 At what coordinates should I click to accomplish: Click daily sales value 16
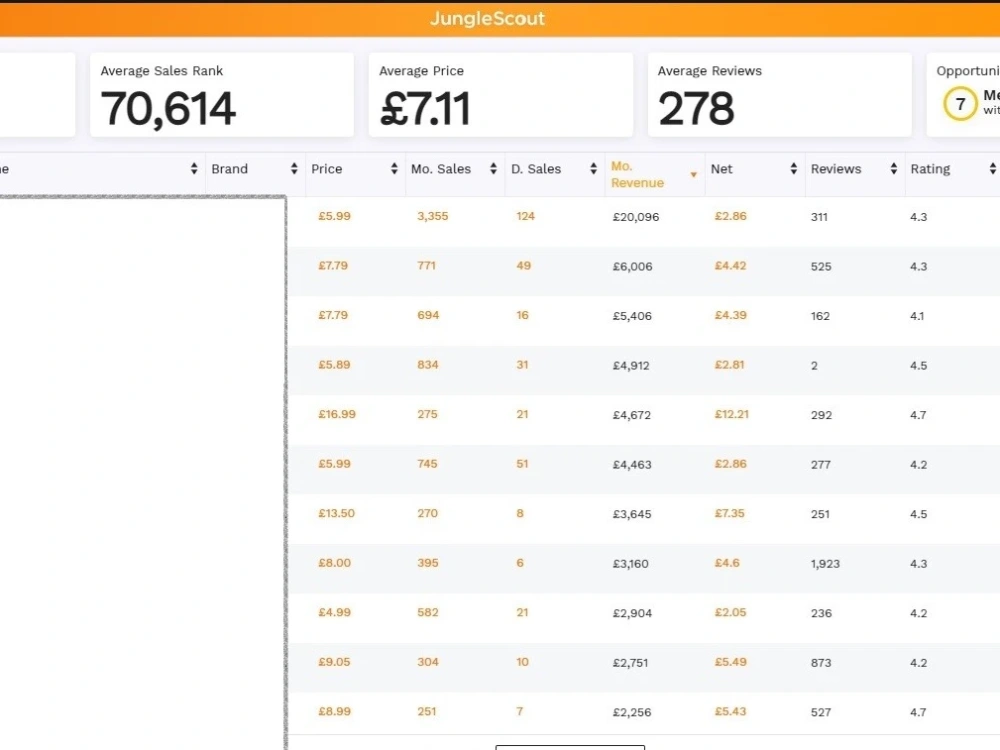tap(522, 315)
